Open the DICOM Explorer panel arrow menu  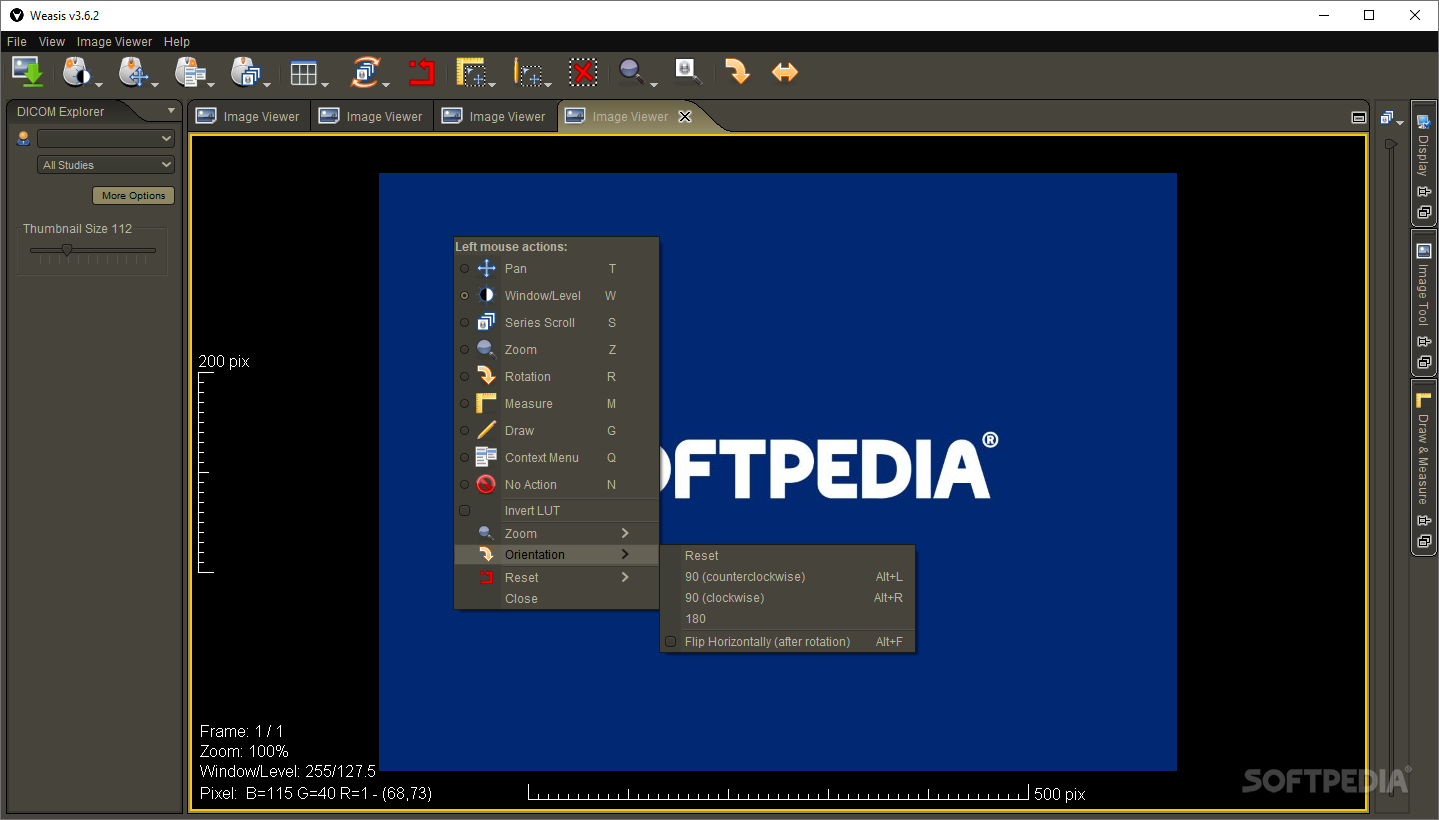click(171, 111)
